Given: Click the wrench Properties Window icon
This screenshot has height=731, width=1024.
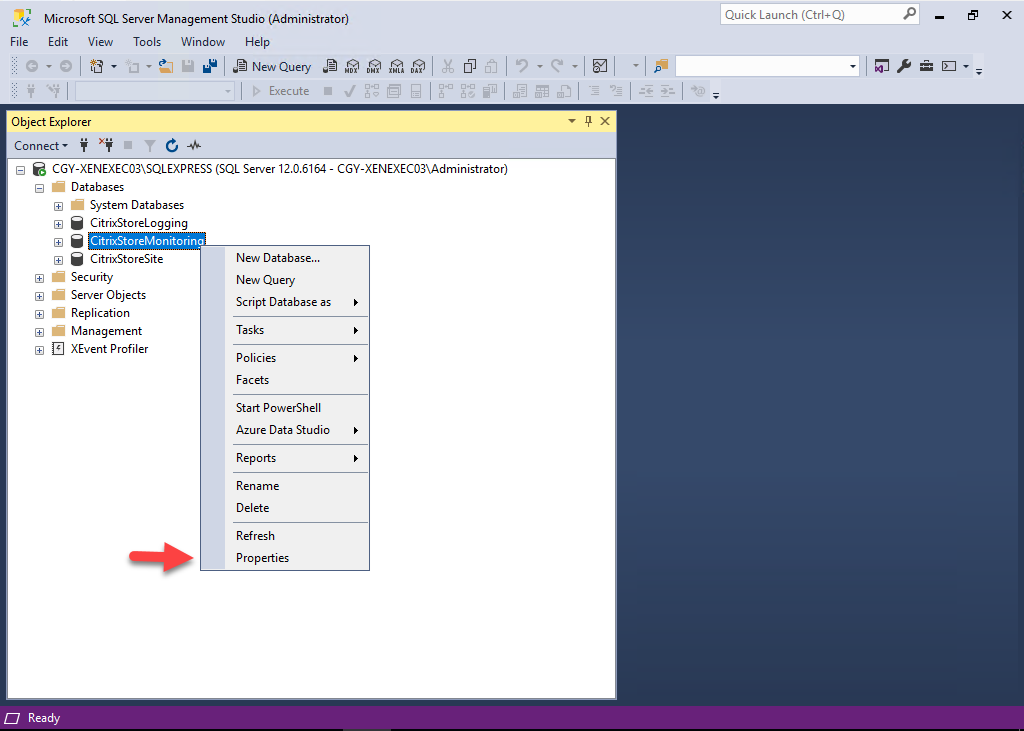Looking at the screenshot, I should click(x=904, y=66).
